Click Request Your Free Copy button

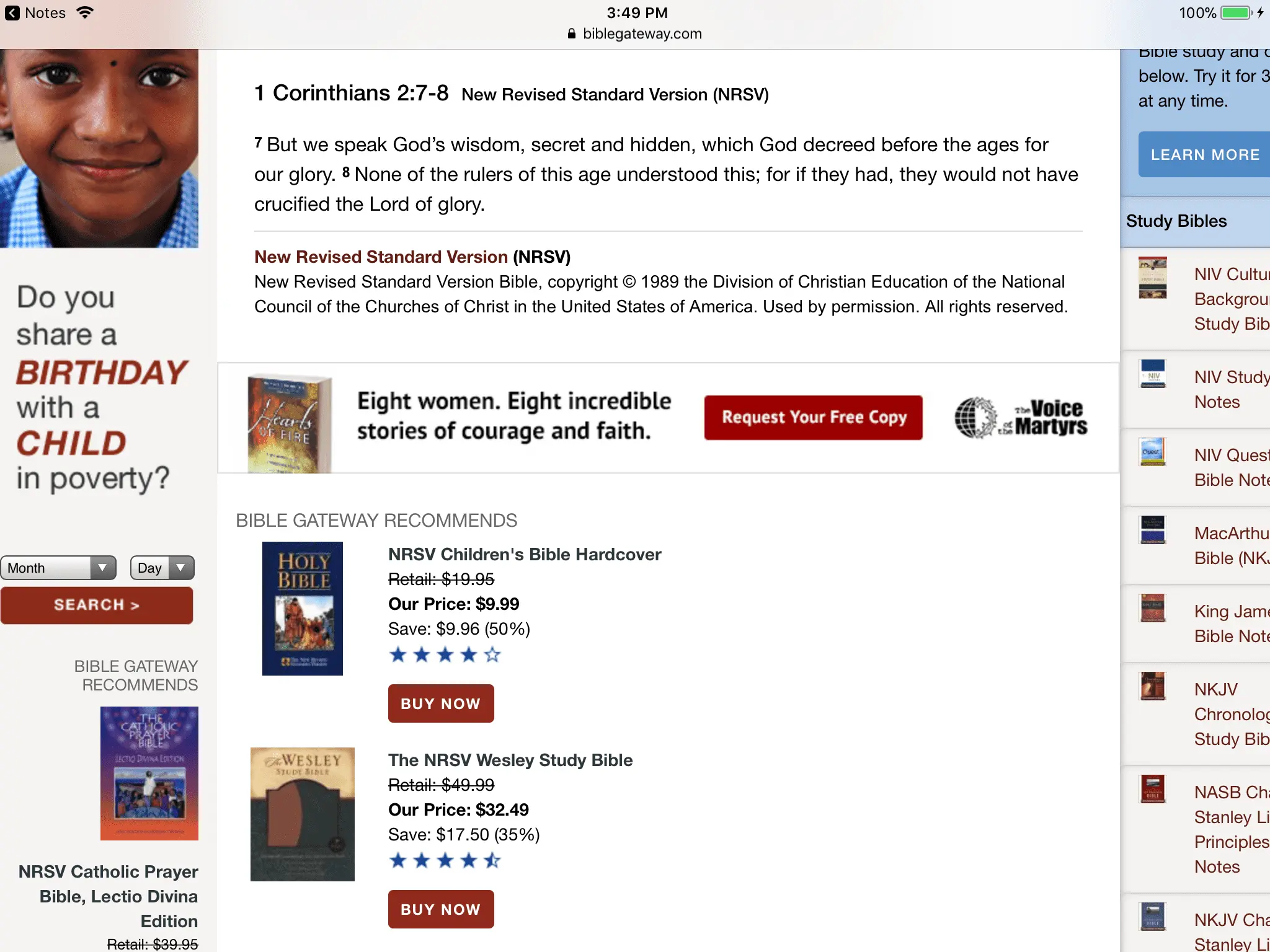pos(813,418)
